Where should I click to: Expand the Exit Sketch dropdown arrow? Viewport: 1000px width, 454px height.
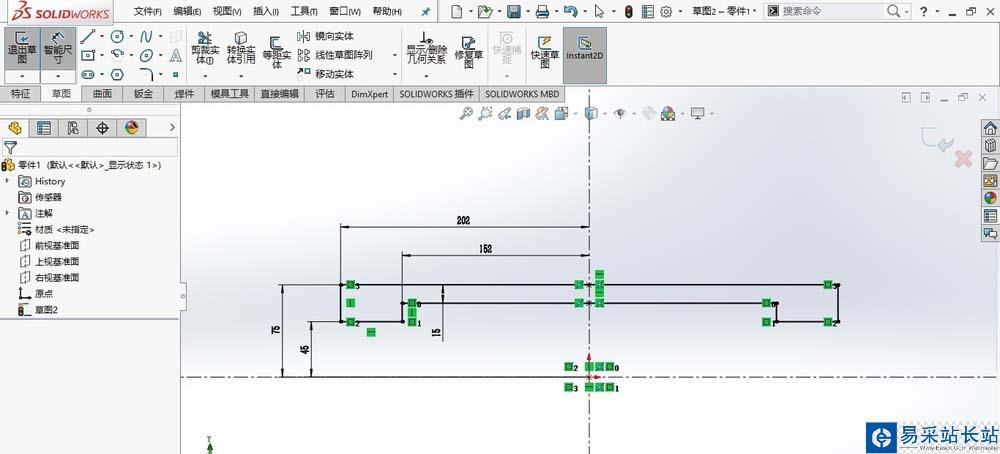pyautogui.click(x=22, y=77)
